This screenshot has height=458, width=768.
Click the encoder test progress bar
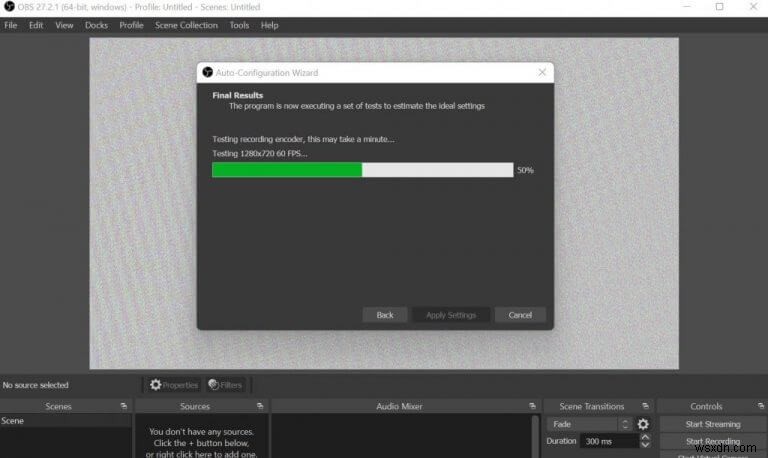click(362, 170)
